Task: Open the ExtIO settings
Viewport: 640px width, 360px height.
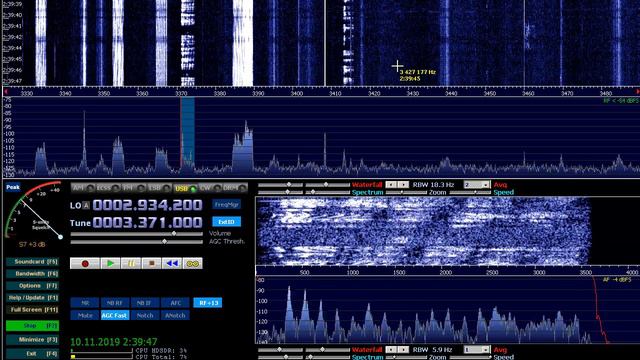Action: pos(227,222)
